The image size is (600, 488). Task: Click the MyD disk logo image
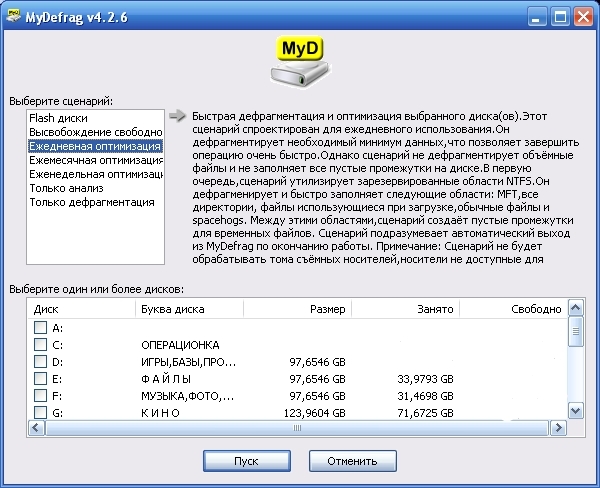click(x=300, y=61)
